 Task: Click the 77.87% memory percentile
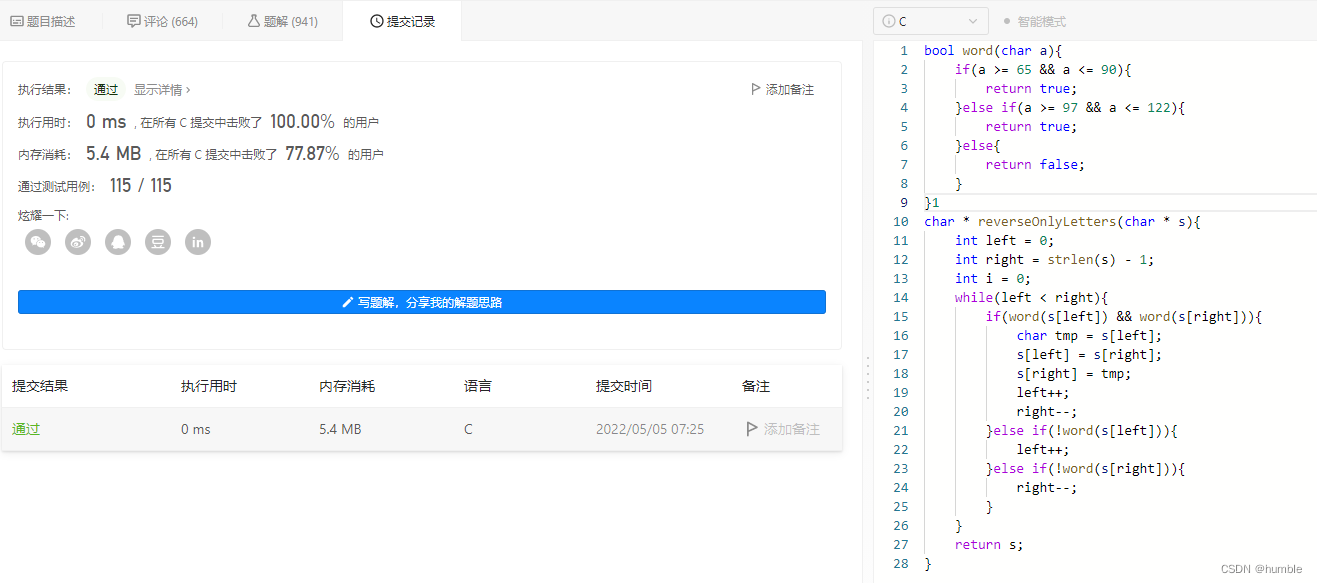(312, 153)
